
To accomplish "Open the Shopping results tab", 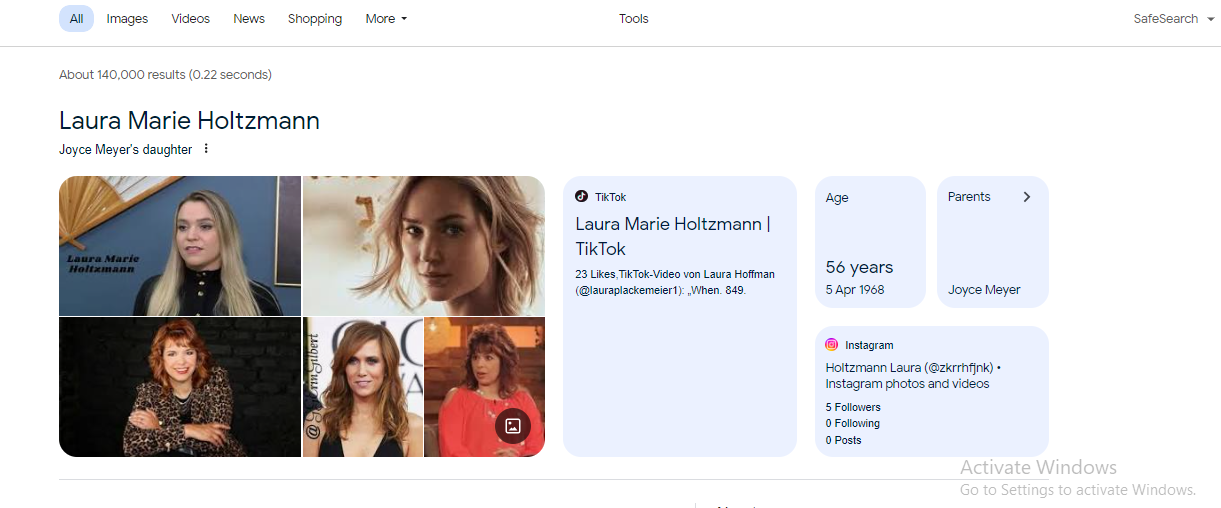I will tap(314, 19).
